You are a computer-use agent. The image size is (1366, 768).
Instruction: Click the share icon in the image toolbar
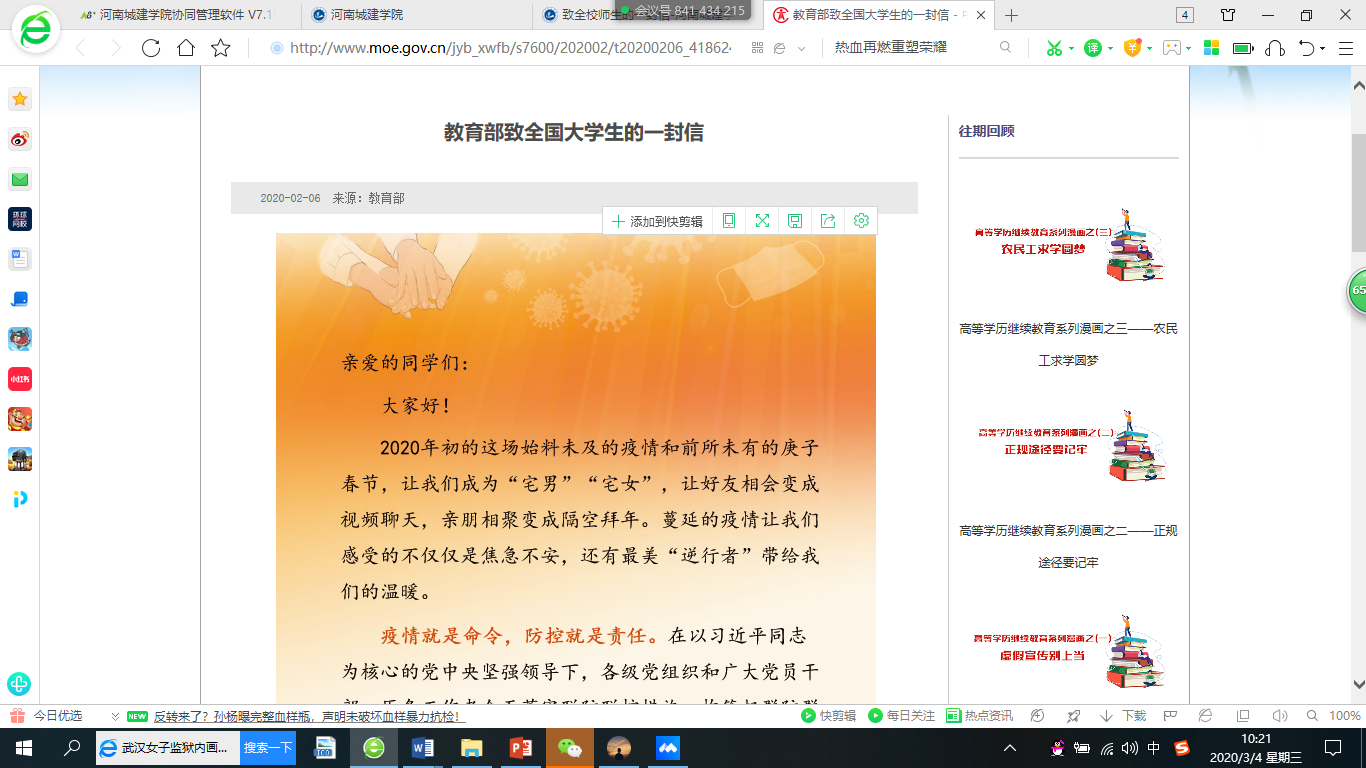click(828, 221)
